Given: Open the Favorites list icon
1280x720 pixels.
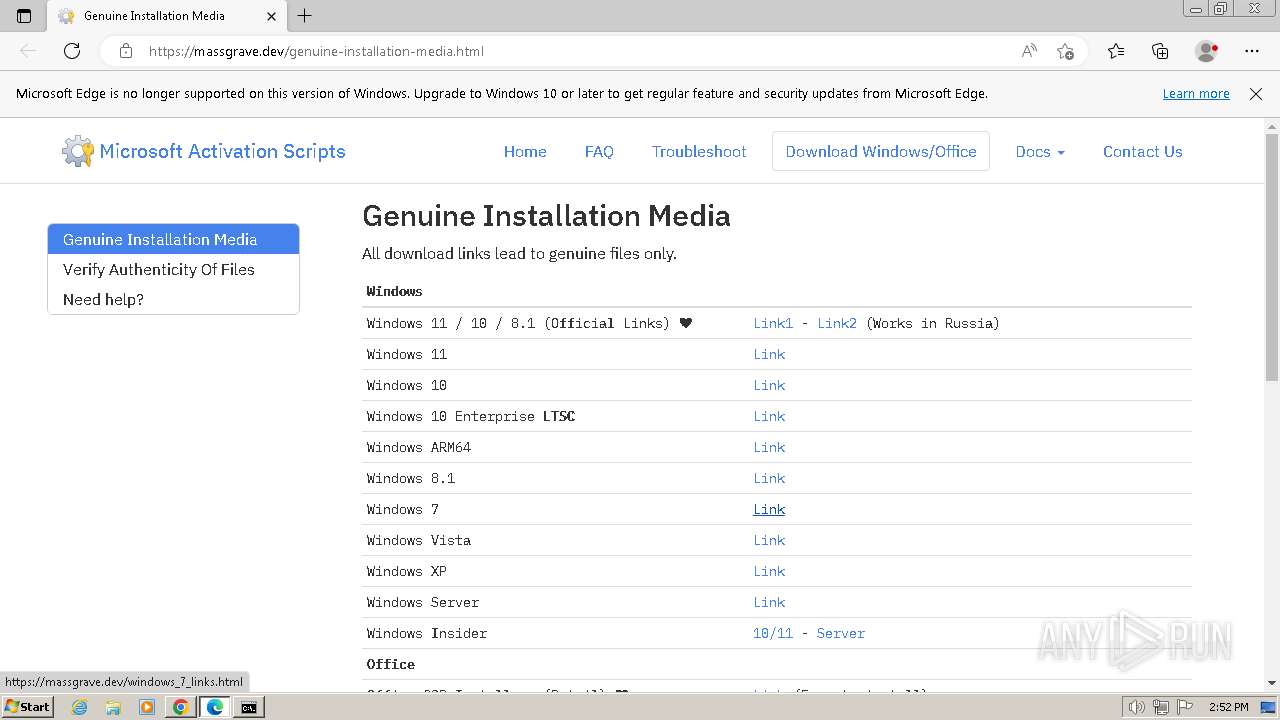Looking at the screenshot, I should [x=1116, y=51].
